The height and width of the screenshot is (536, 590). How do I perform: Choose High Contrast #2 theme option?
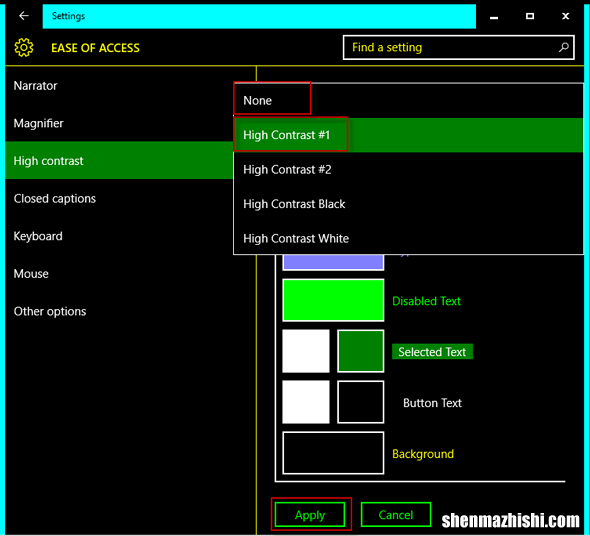(408, 169)
